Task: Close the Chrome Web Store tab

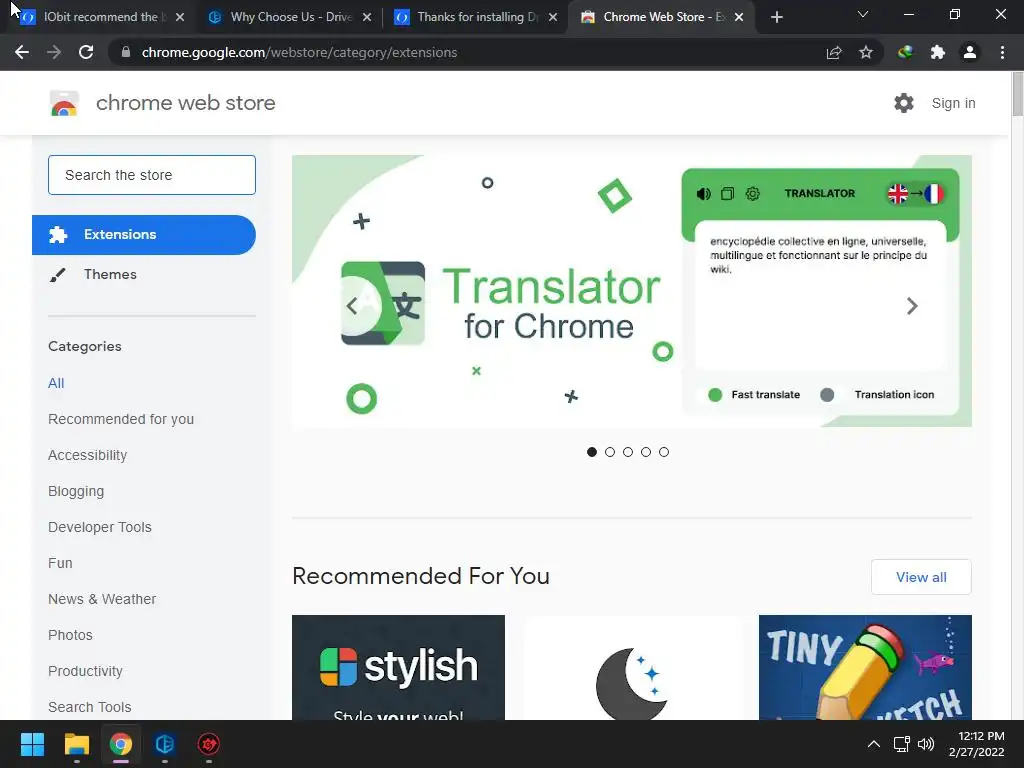Action: tap(739, 17)
